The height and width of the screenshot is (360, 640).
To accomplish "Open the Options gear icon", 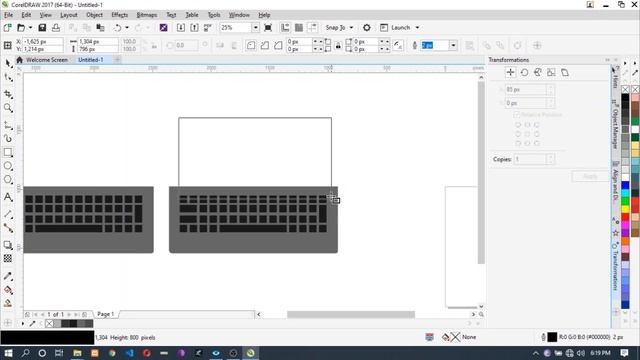I will [x=367, y=27].
